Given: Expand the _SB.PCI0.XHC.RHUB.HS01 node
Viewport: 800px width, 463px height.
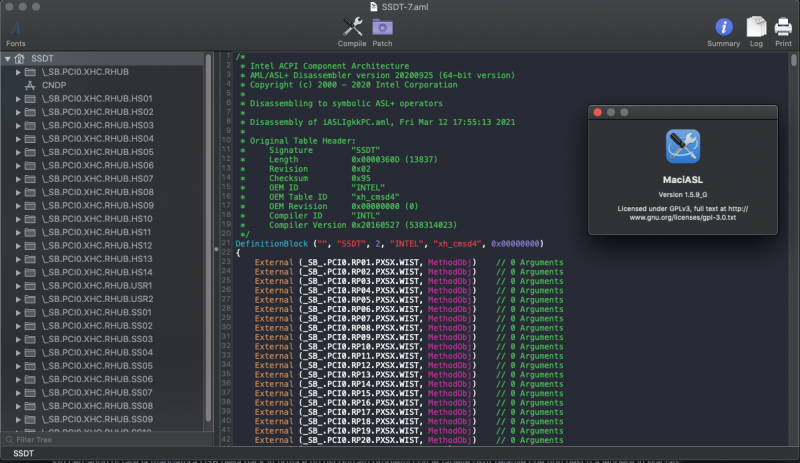Looking at the screenshot, I should 18,99.
